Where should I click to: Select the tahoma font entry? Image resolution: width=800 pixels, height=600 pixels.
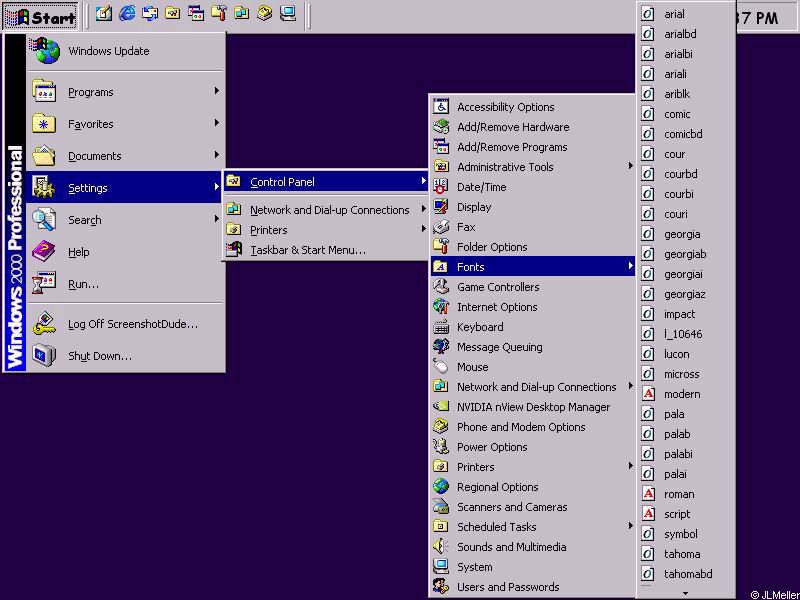coord(686,554)
